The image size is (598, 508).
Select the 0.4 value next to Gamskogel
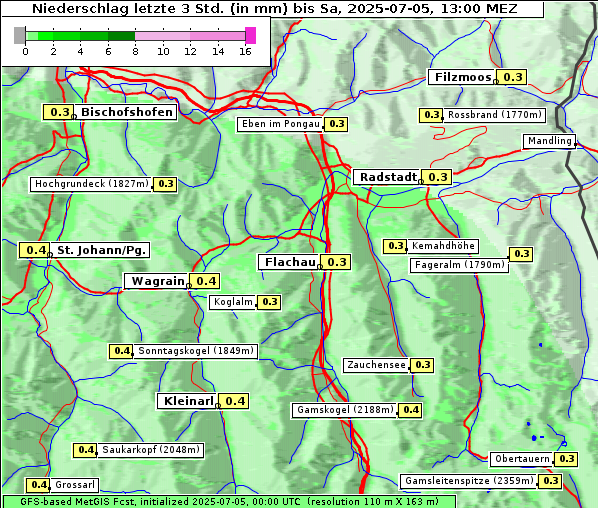410,410
